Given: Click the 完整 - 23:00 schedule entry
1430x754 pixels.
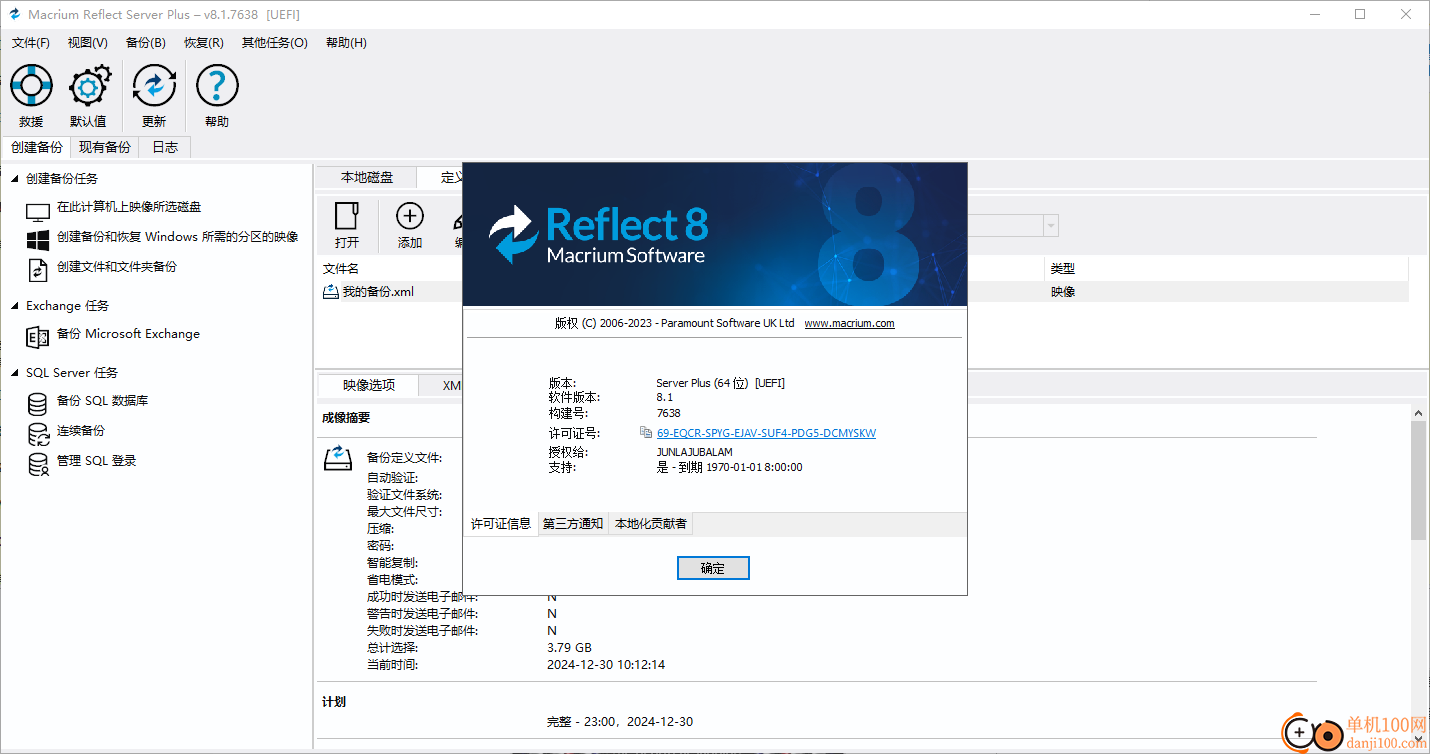Looking at the screenshot, I should point(620,722).
